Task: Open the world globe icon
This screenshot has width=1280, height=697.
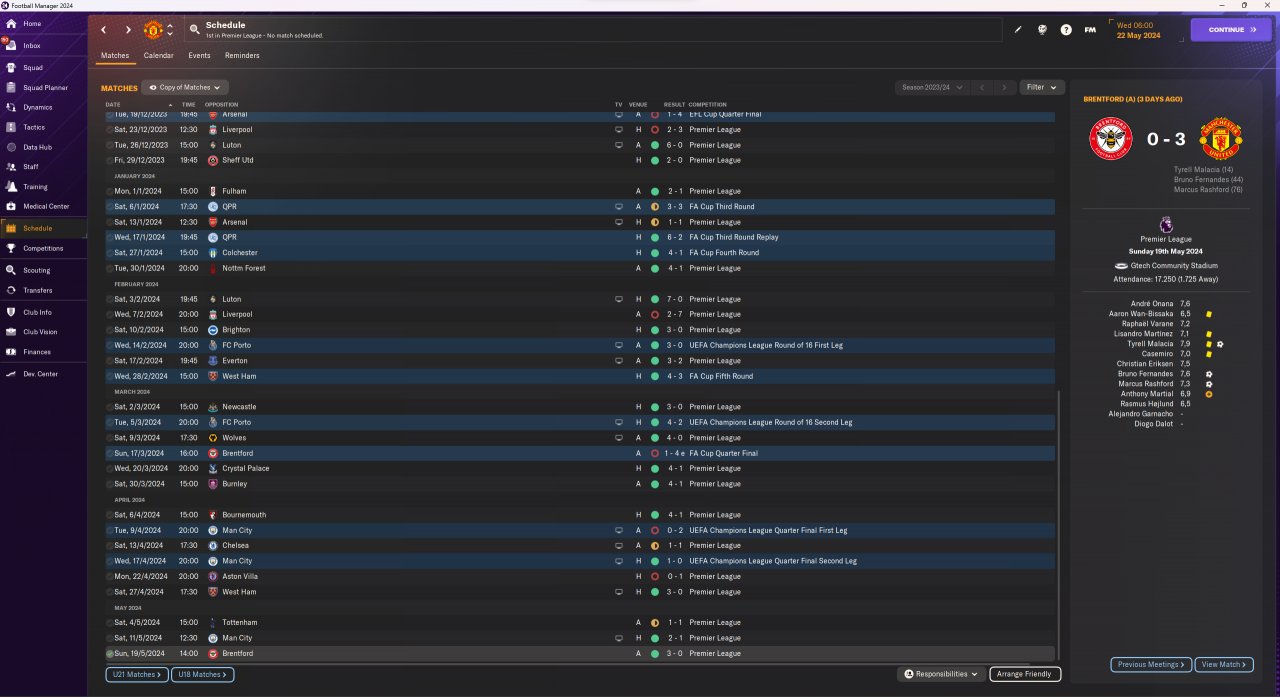Action: [1042, 30]
